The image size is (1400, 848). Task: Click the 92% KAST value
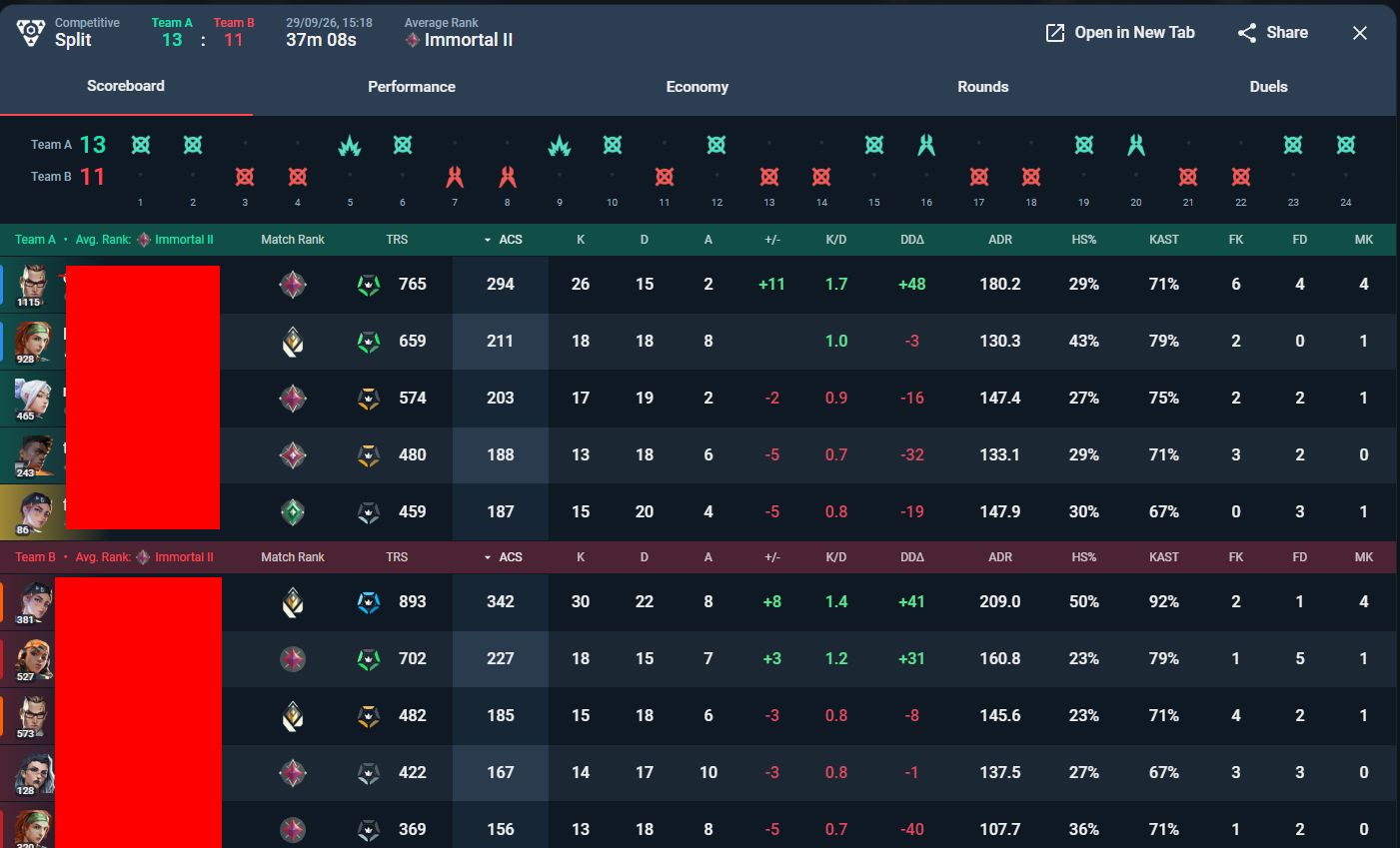[x=1164, y=602]
